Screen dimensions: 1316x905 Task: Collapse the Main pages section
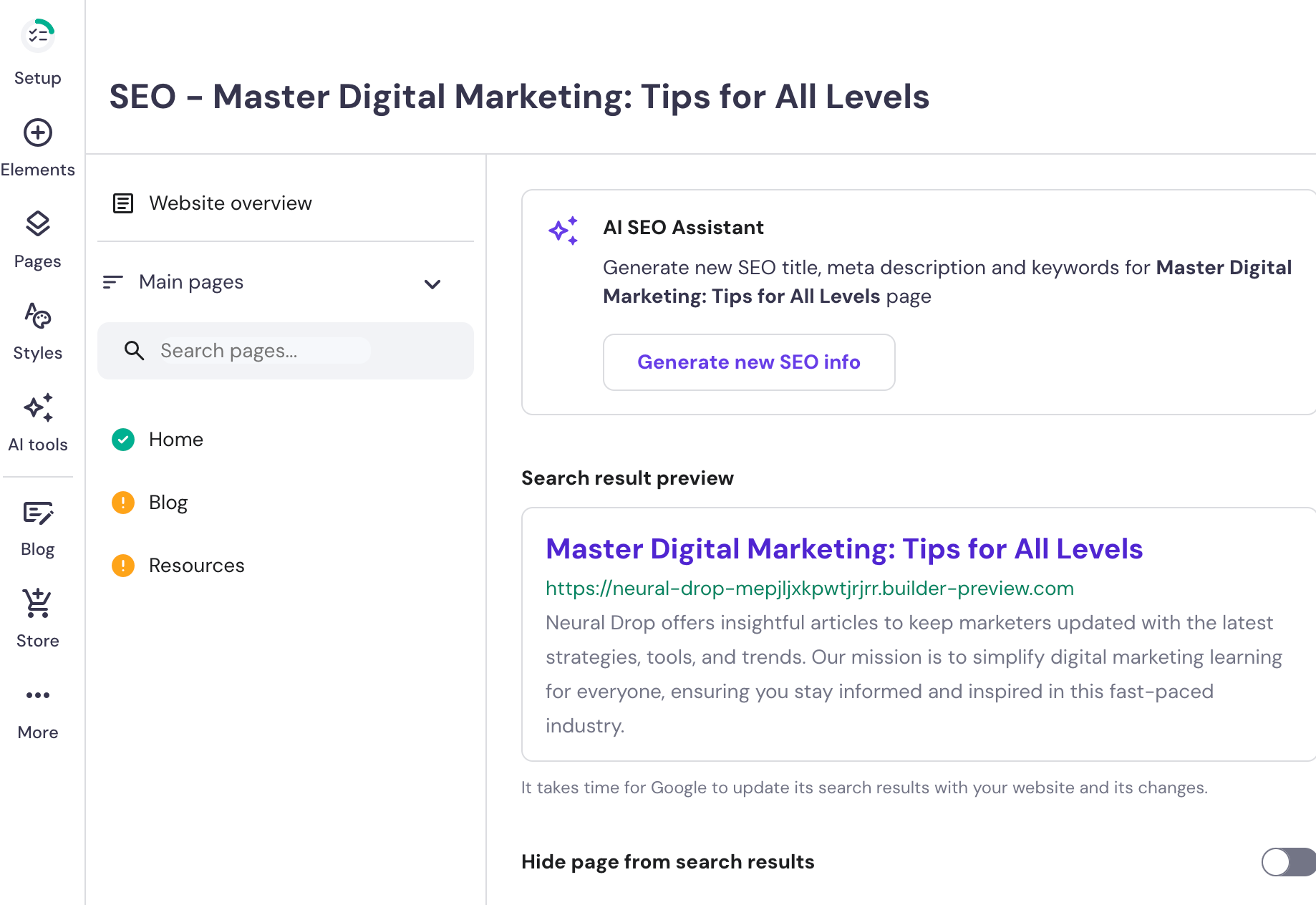[x=432, y=284]
